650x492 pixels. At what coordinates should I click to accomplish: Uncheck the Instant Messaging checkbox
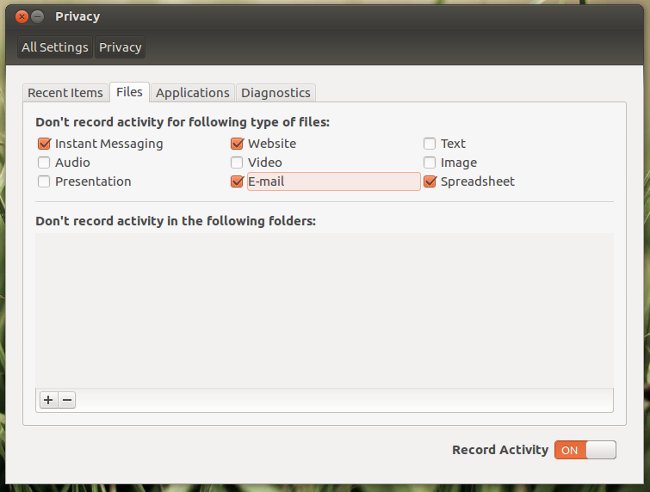(44, 144)
